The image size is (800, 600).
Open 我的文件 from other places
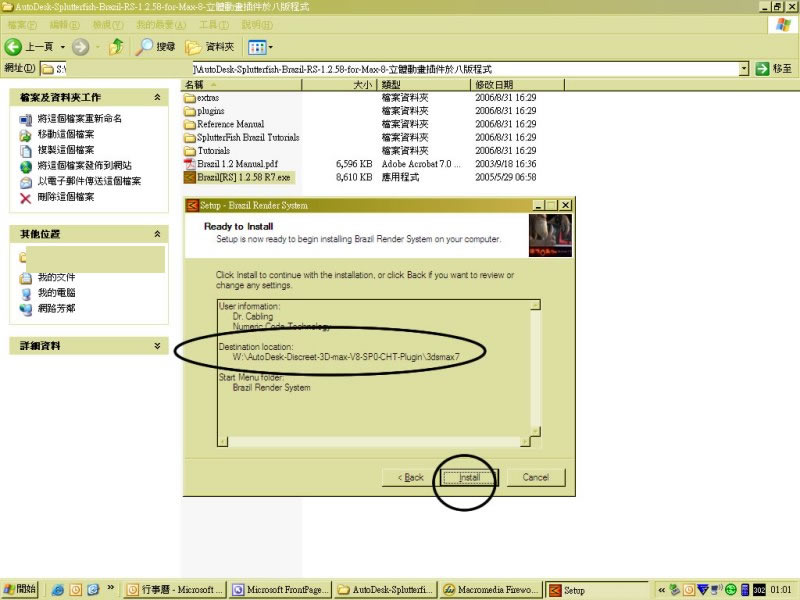click(x=47, y=278)
